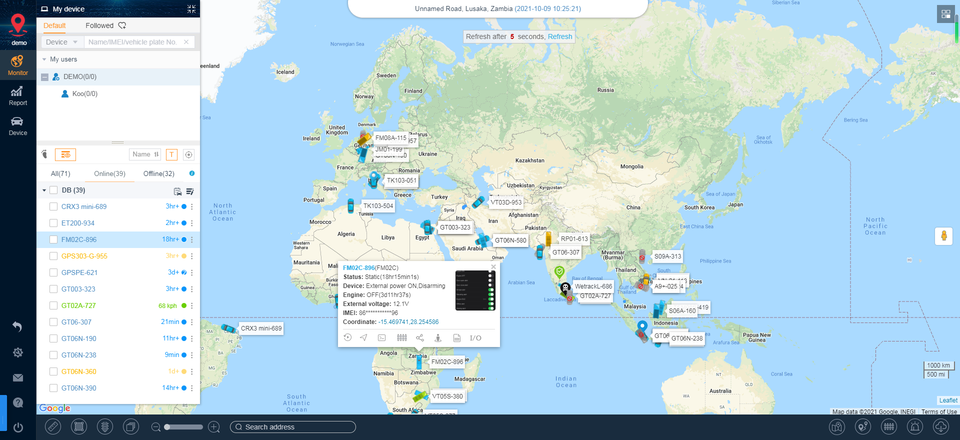Click the power logout icon
The width and height of the screenshot is (960, 440).
[x=18, y=427]
